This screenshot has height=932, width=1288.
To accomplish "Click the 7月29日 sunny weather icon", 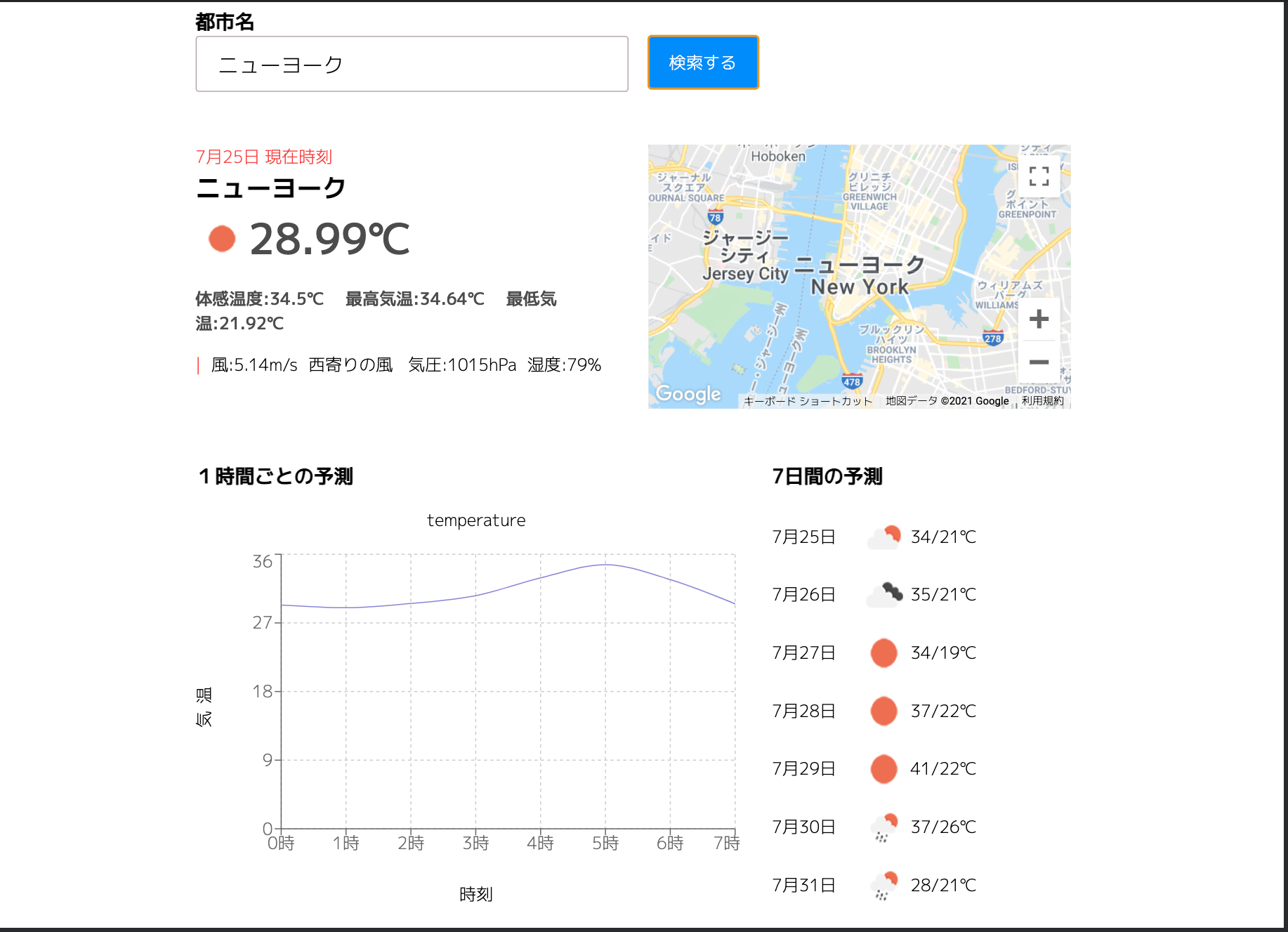I will point(883,769).
